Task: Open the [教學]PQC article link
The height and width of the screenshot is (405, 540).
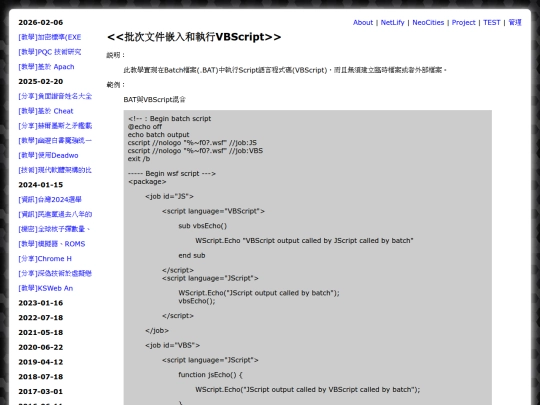Action: click(50, 52)
